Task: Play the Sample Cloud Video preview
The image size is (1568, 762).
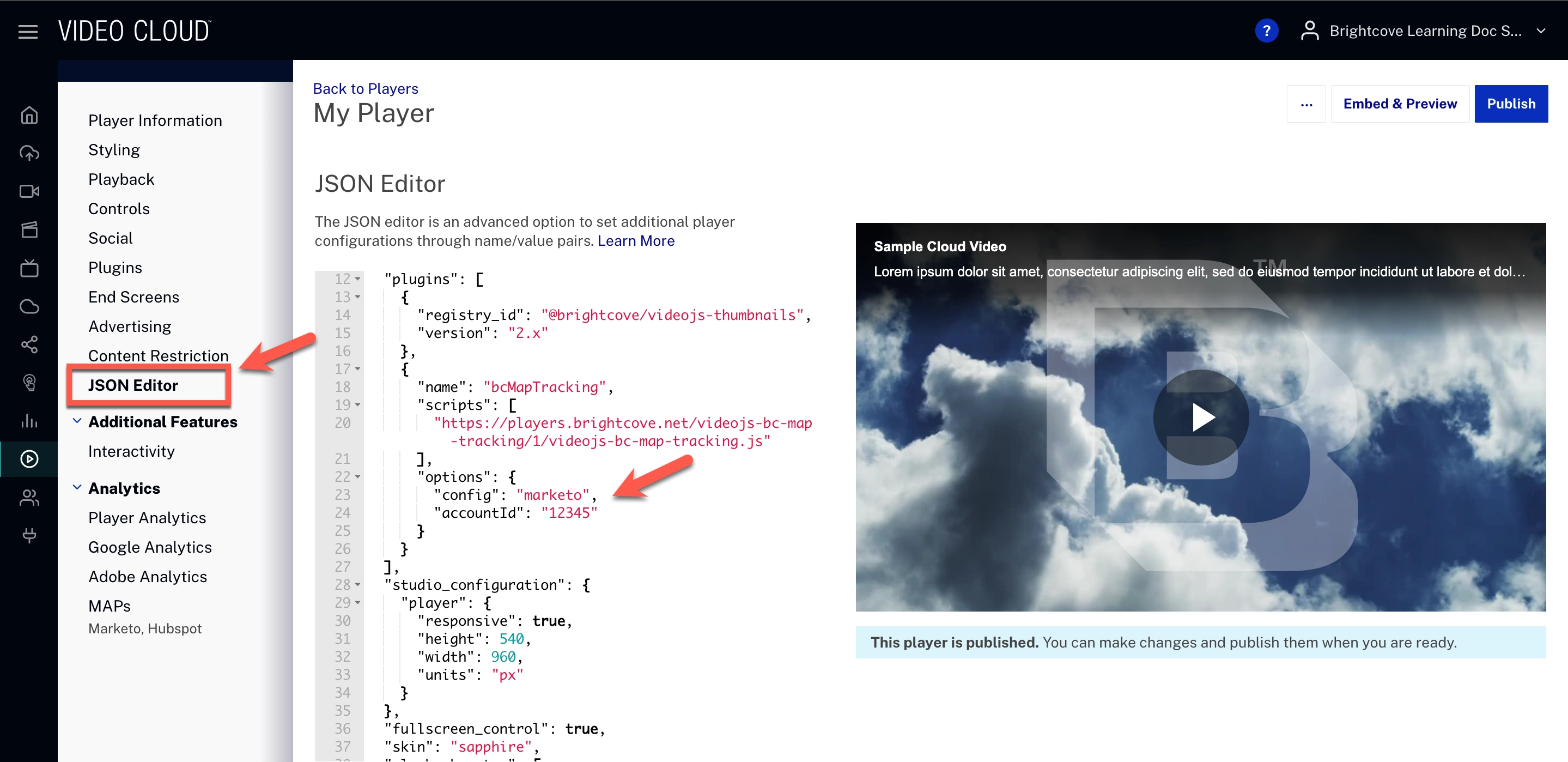Action: pyautogui.click(x=1200, y=417)
